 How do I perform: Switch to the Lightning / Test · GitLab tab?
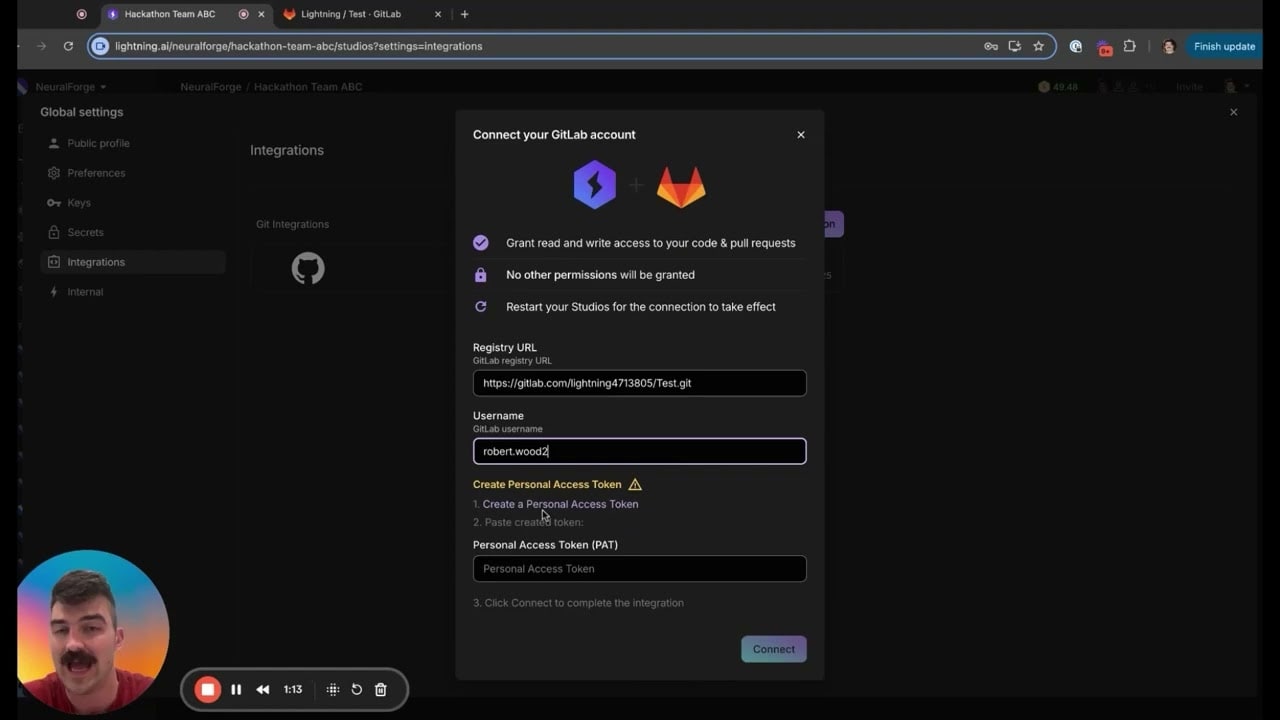pos(350,14)
